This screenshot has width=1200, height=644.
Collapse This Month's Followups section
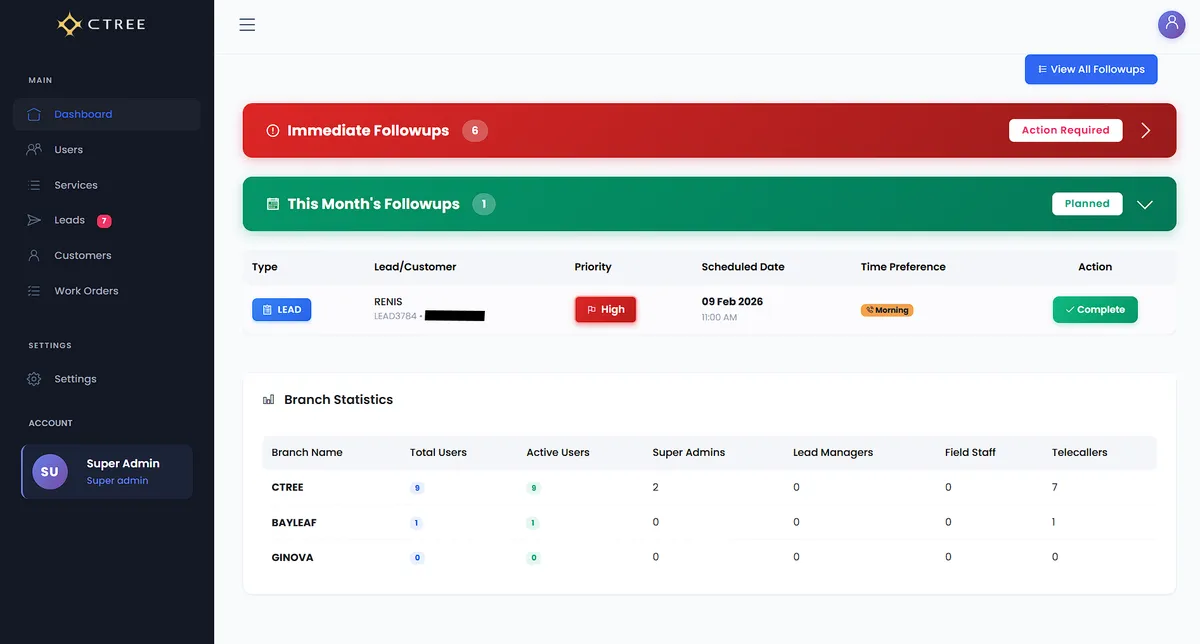pos(1145,203)
